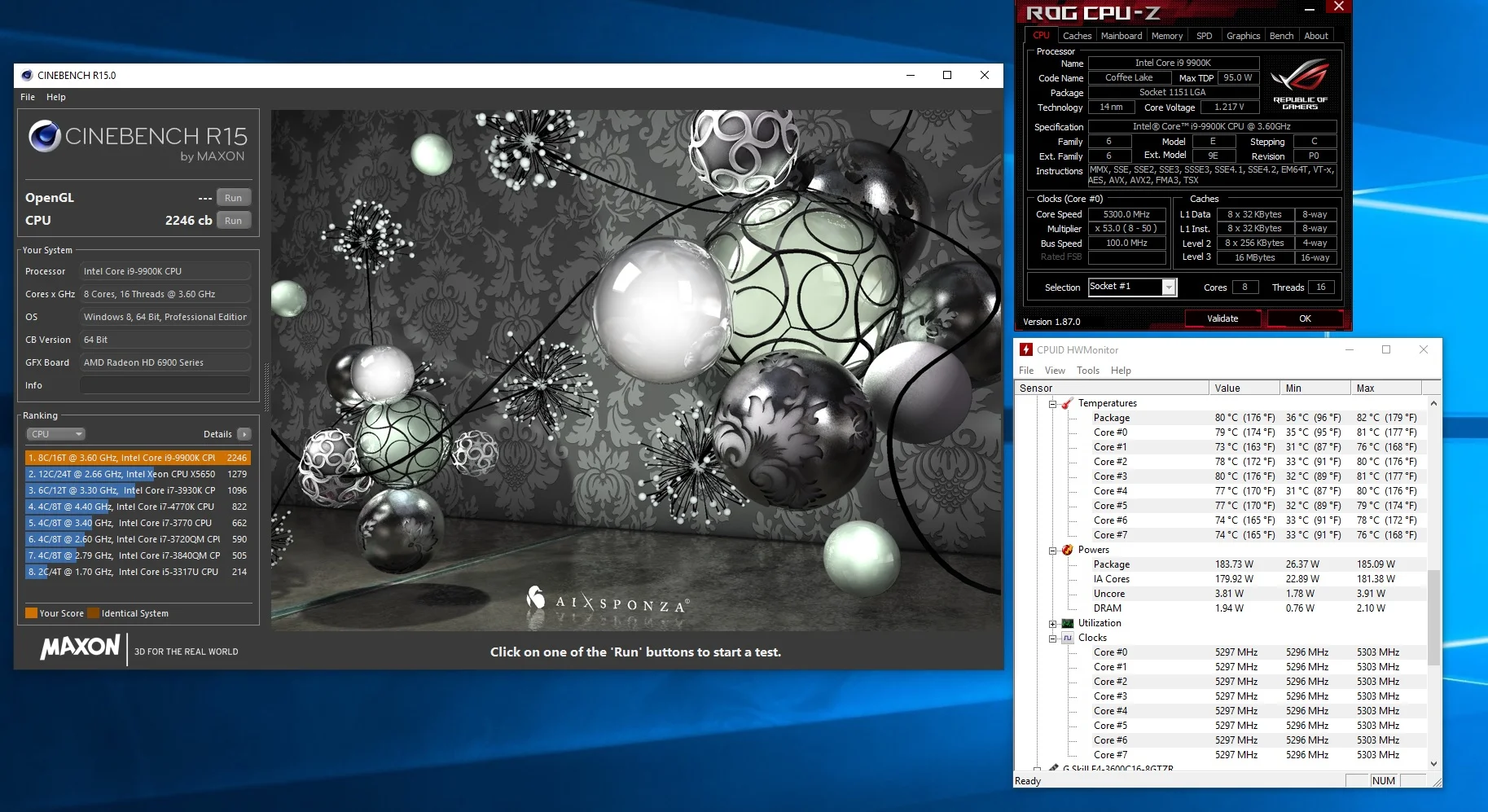Click the Cinebench title bar icon
Screen dimensions: 1488x812
(x=27, y=75)
